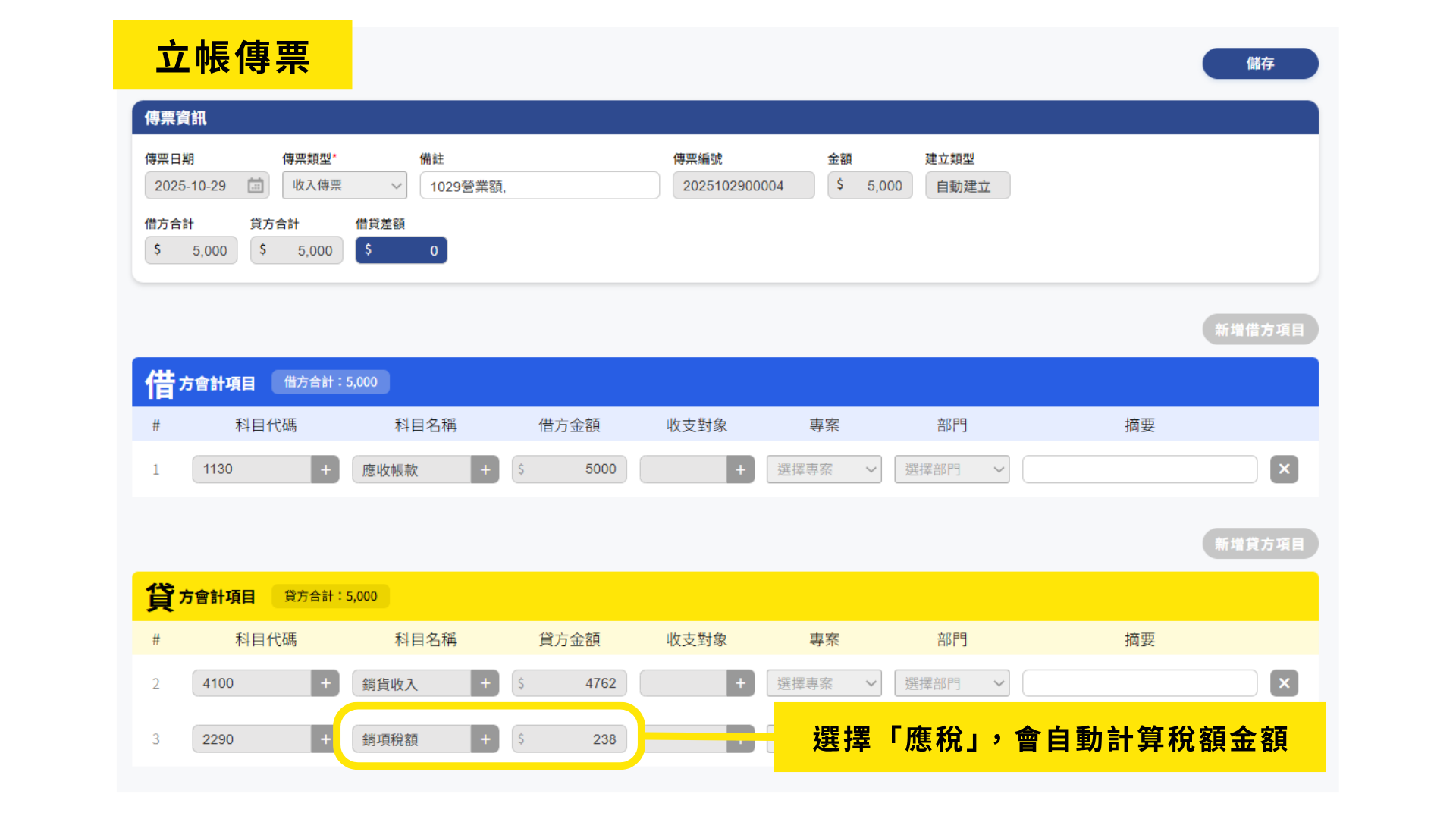This screenshot has width=1456, height=819.
Task: Click the 新增借方項目 button
Action: pos(1260,330)
